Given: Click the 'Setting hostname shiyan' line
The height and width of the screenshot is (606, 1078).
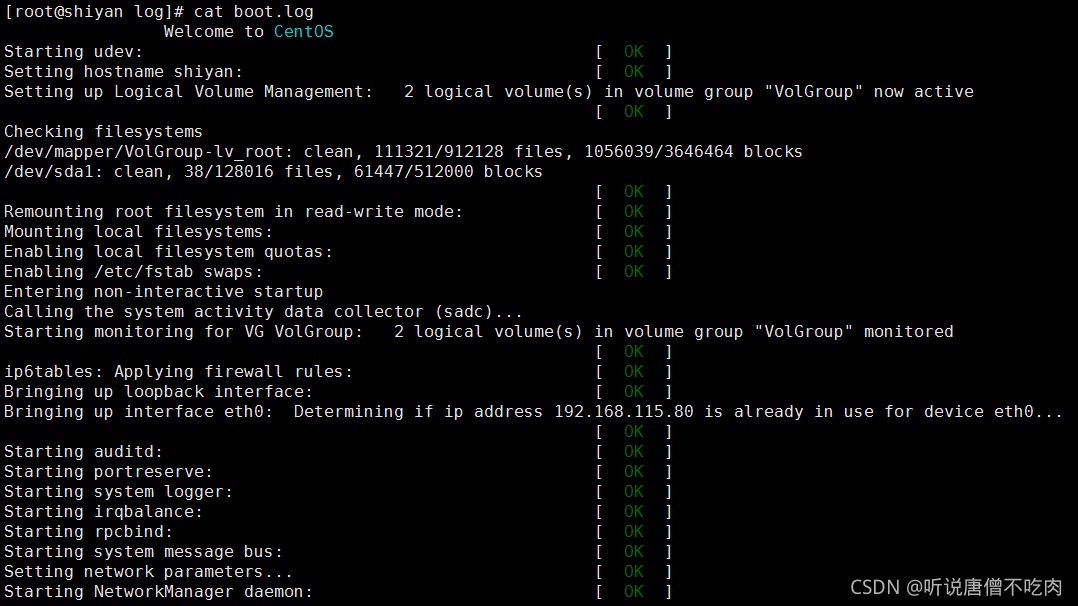Looking at the screenshot, I should pyautogui.click(x=123, y=72).
